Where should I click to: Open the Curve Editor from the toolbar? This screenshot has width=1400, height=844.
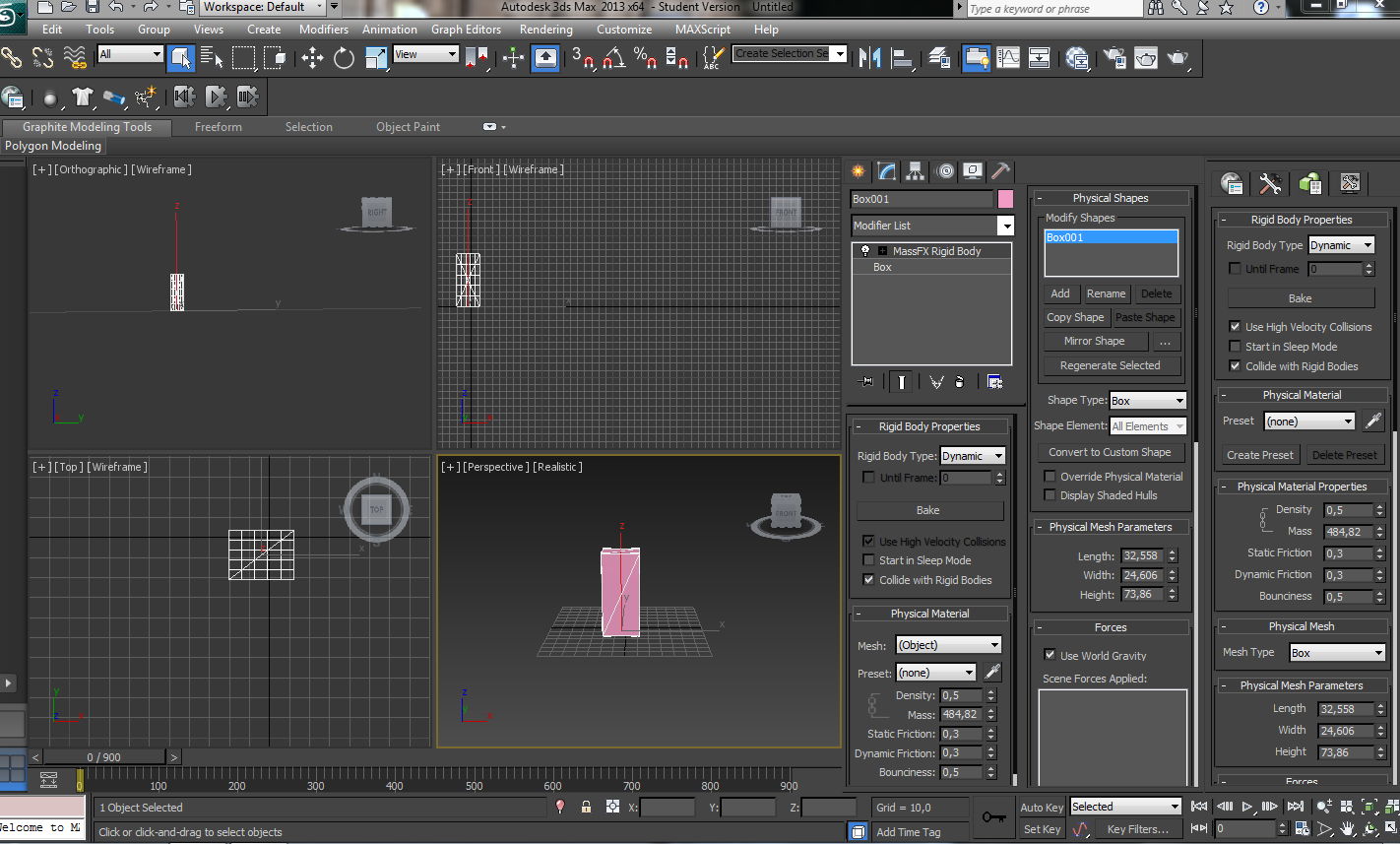(1008, 58)
